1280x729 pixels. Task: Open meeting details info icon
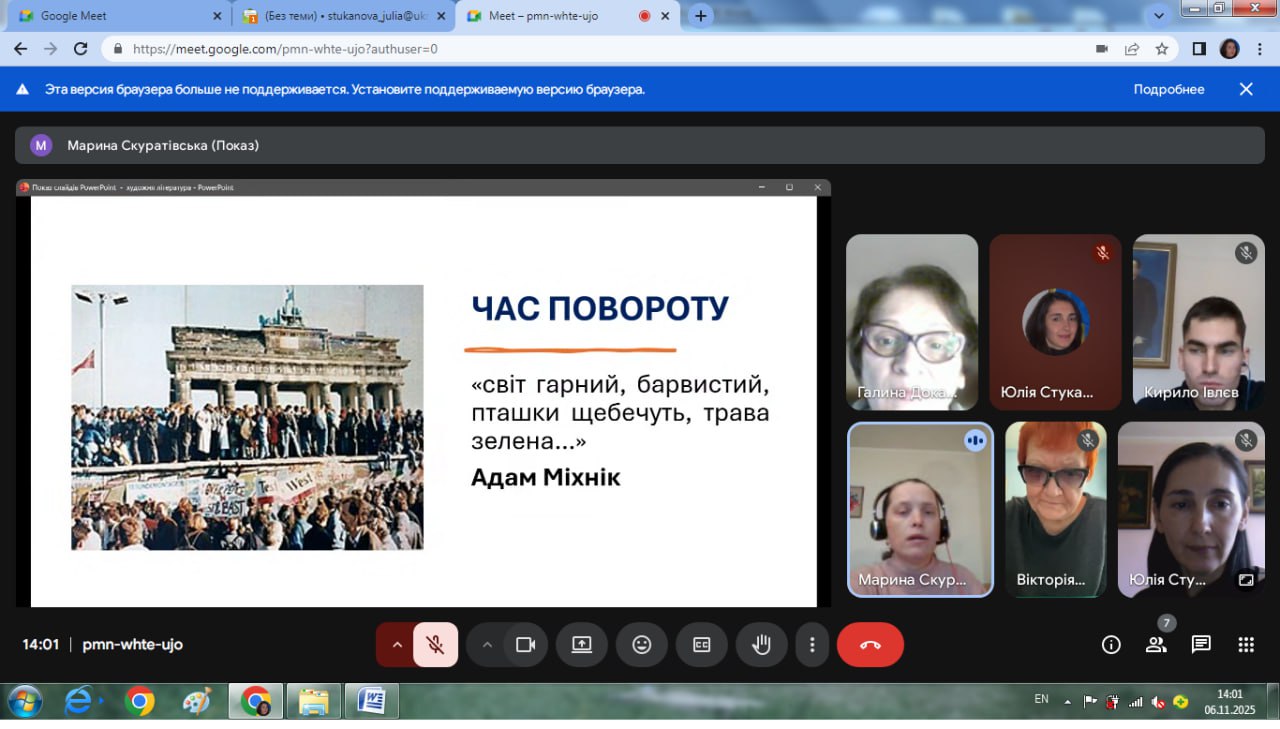[1110, 645]
